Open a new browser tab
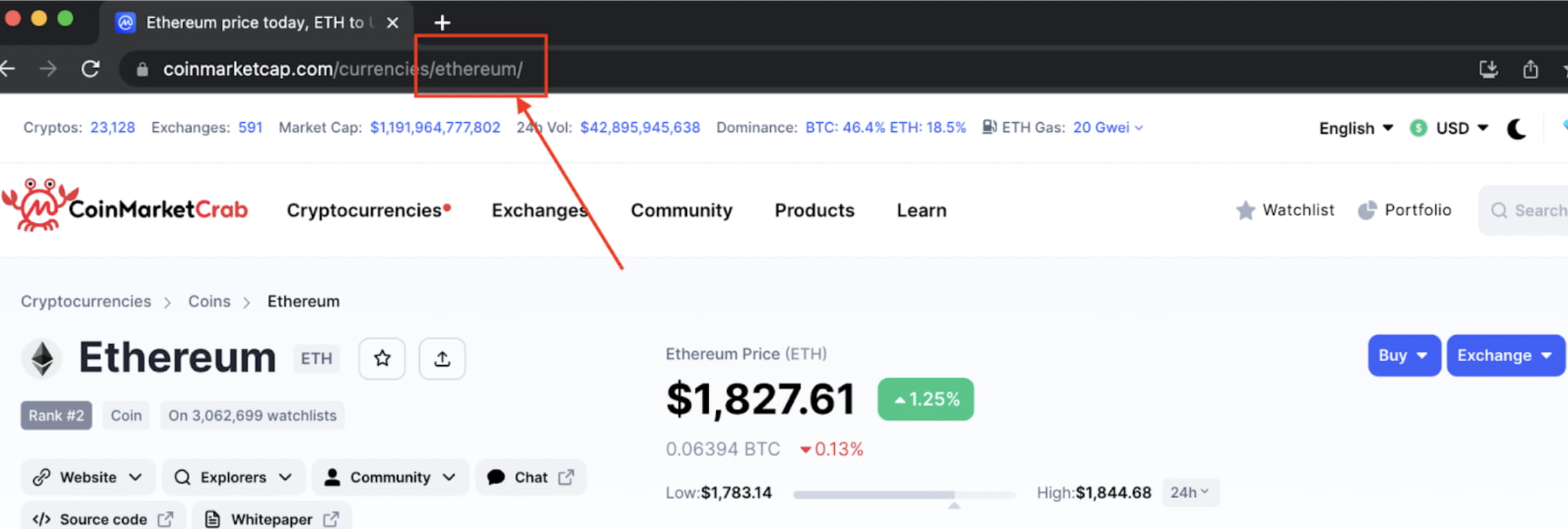Screen dimensions: 1568x529 (x=442, y=23)
